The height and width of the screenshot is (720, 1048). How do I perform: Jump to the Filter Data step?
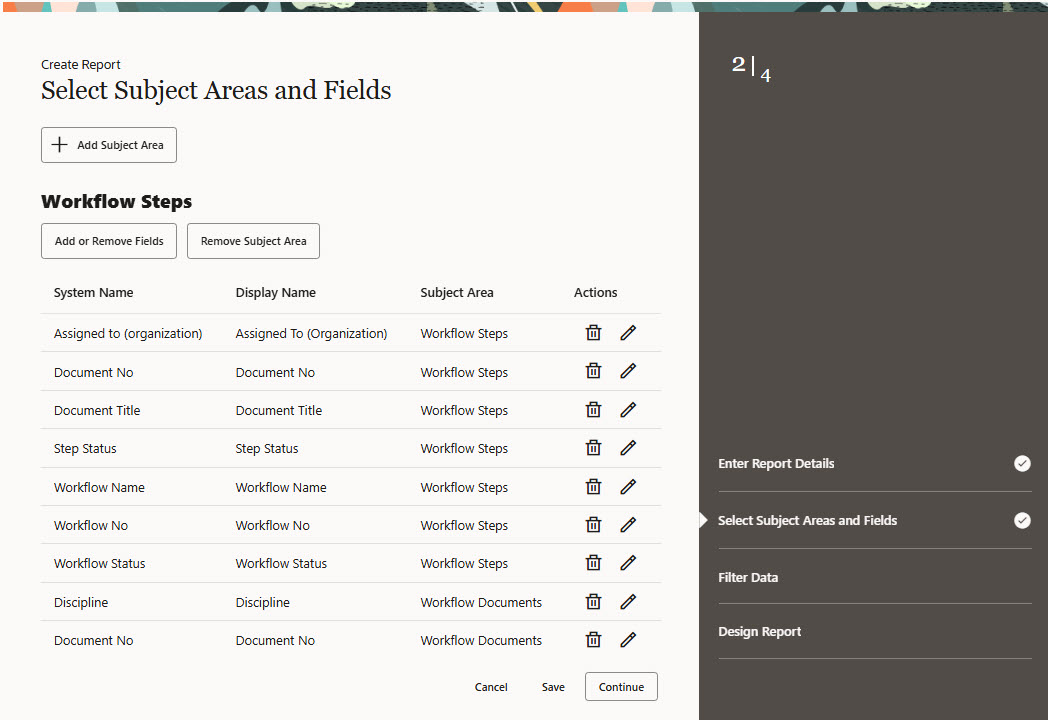coord(748,577)
